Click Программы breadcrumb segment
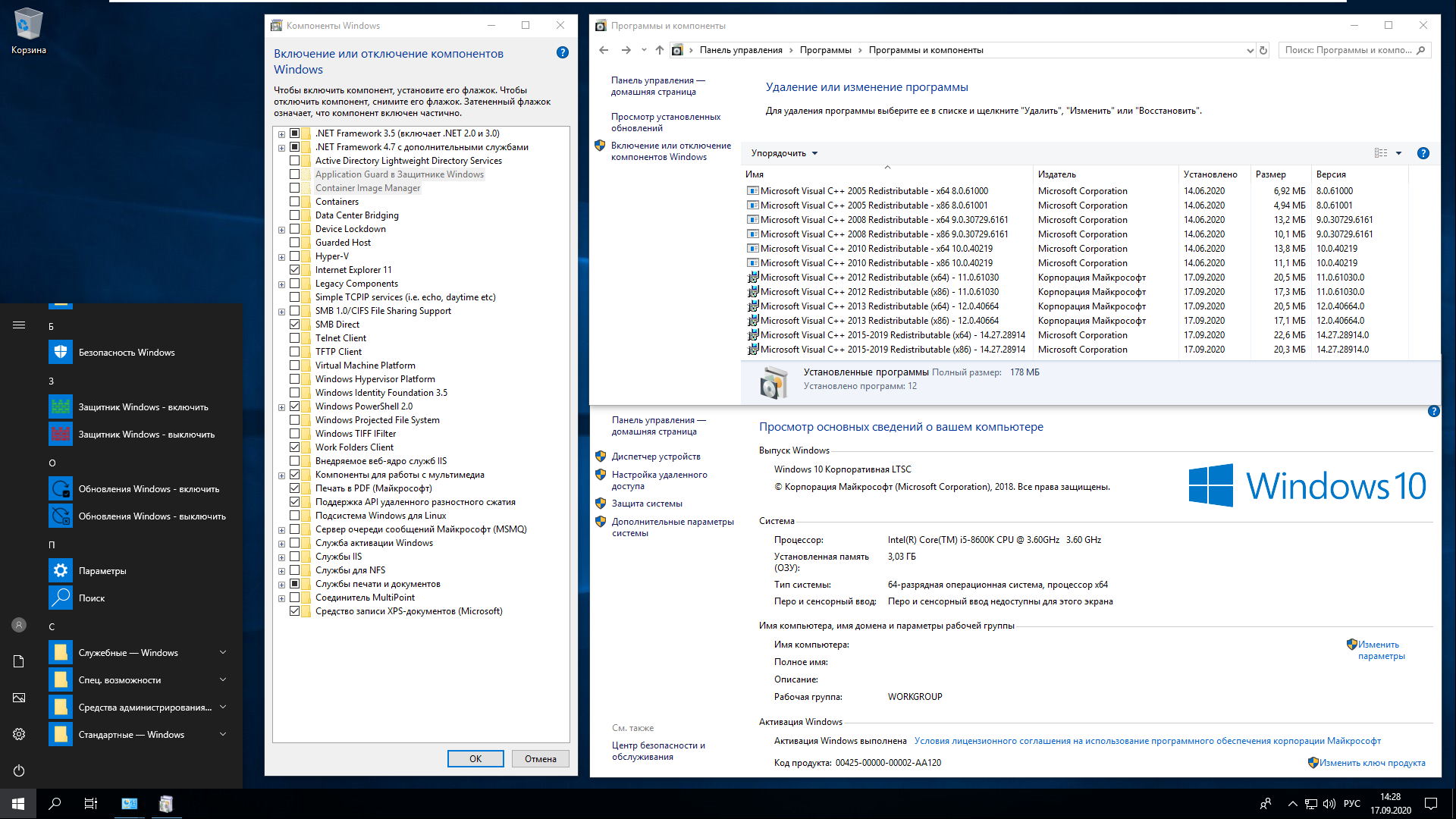The height and width of the screenshot is (819, 1456). tap(825, 50)
